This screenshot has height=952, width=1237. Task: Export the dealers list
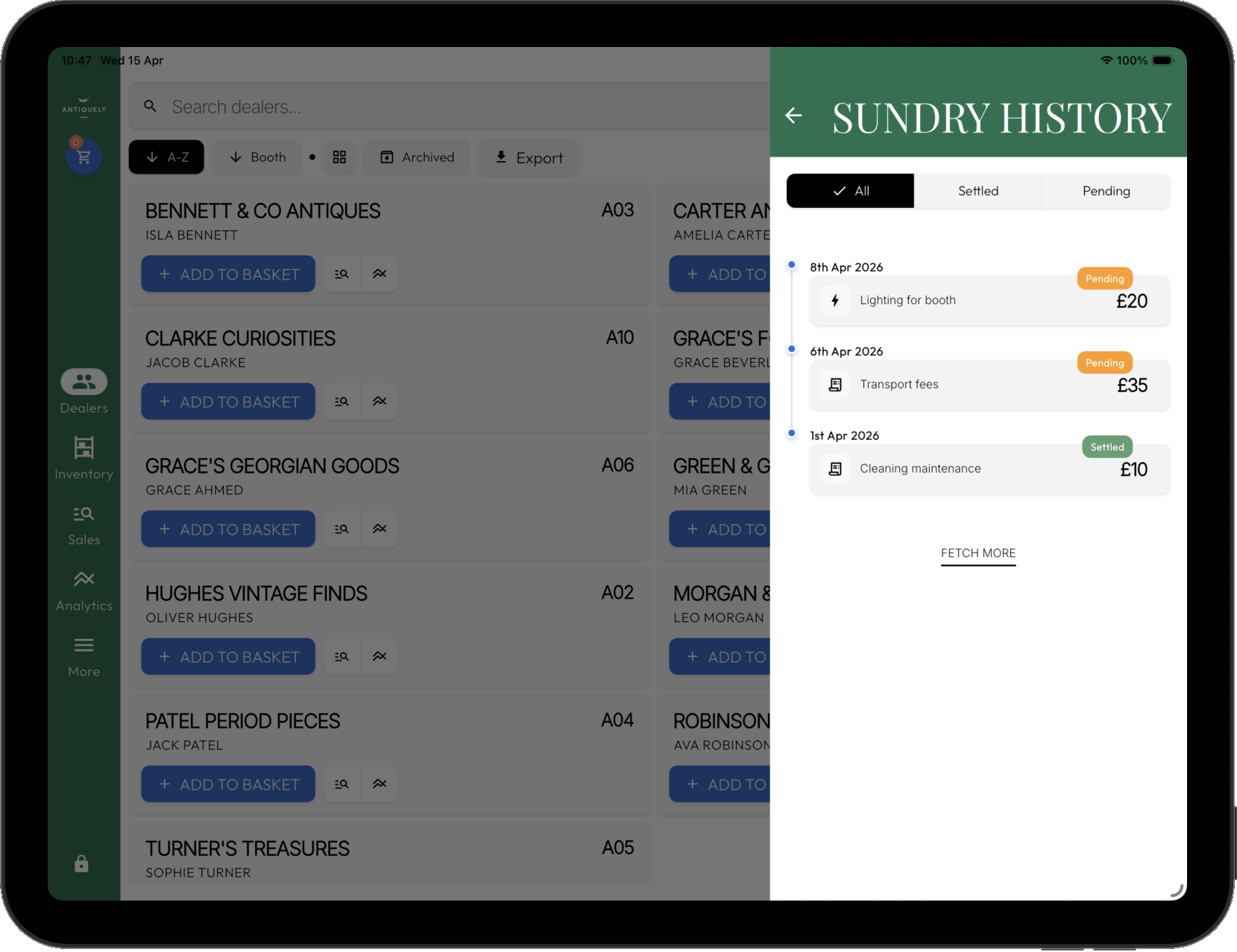click(x=529, y=157)
